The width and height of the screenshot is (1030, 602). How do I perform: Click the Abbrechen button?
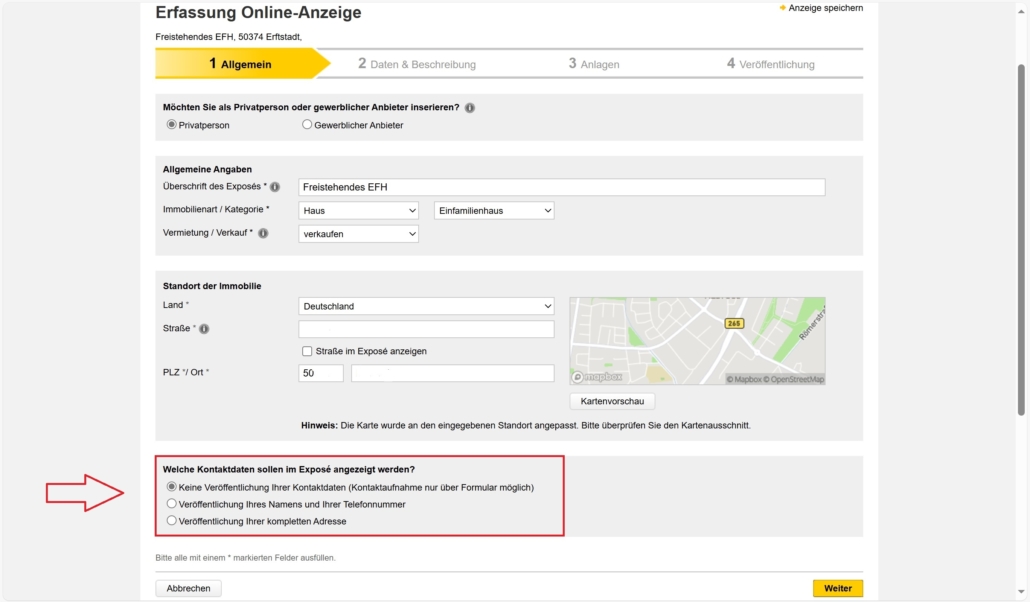tap(188, 588)
